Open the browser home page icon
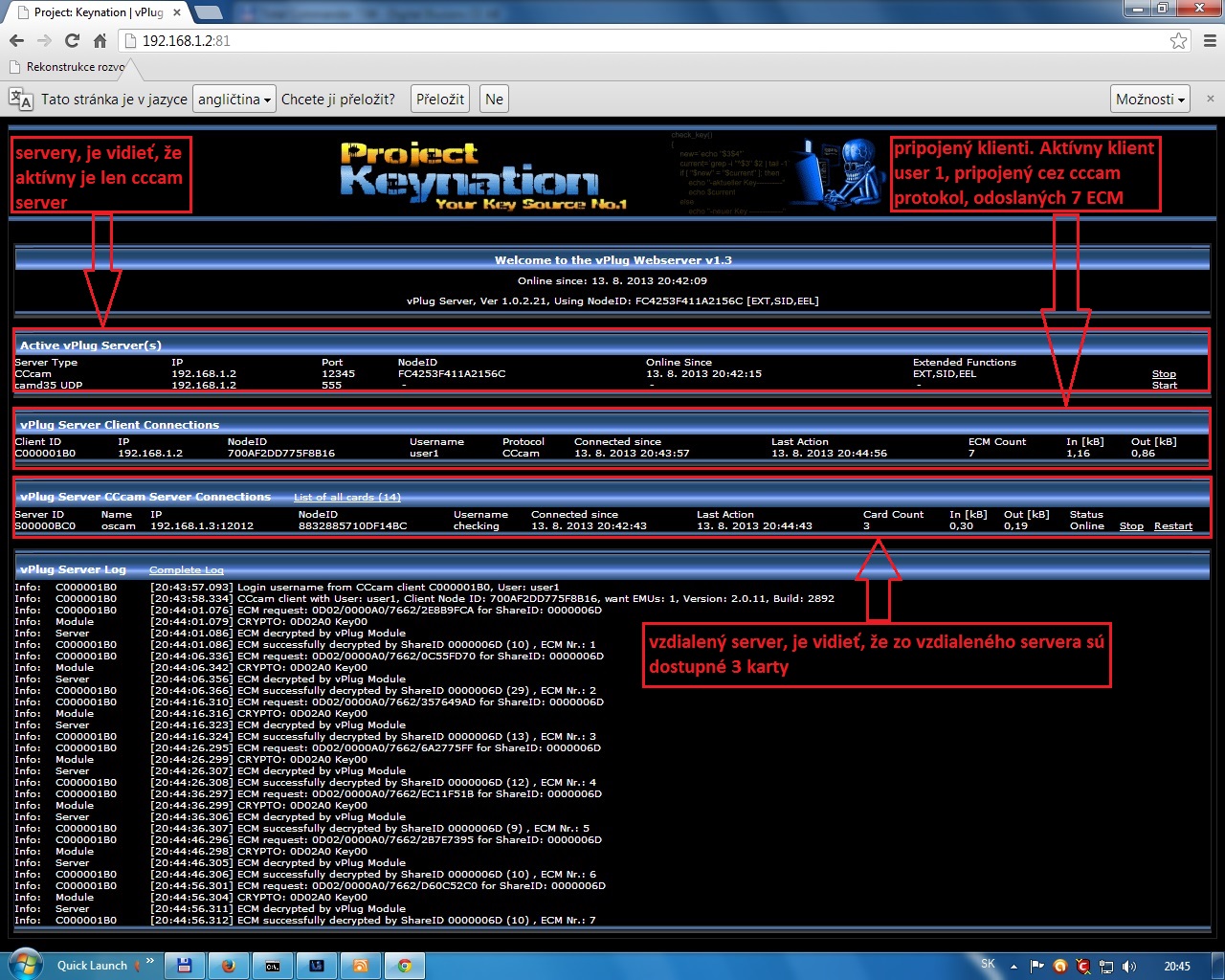Image resolution: width=1225 pixels, height=980 pixels. tap(100, 41)
